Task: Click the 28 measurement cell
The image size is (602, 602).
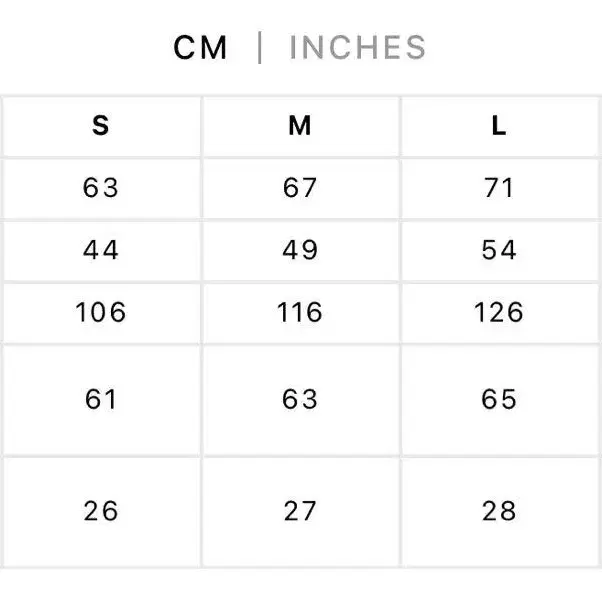Action: (x=499, y=512)
